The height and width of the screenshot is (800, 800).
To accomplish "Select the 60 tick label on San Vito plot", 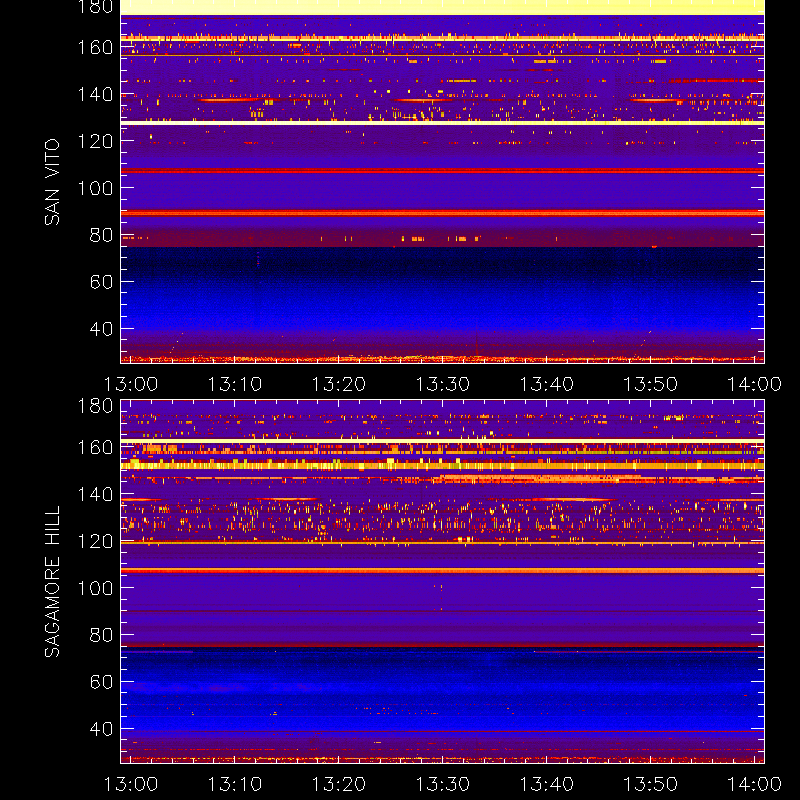I will [x=101, y=282].
